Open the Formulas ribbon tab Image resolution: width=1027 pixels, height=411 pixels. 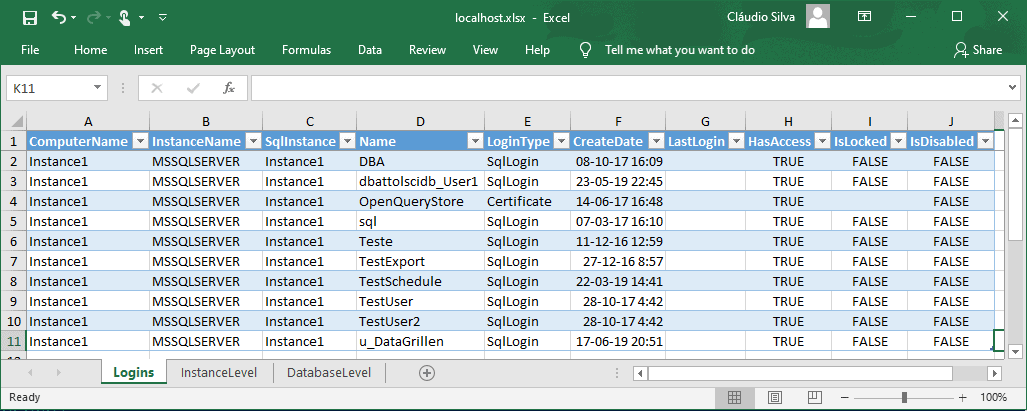pos(306,50)
